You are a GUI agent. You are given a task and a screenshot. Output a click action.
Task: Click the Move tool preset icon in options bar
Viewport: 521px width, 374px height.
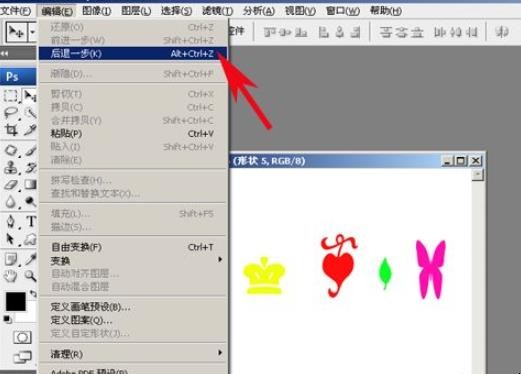click(x=16, y=32)
